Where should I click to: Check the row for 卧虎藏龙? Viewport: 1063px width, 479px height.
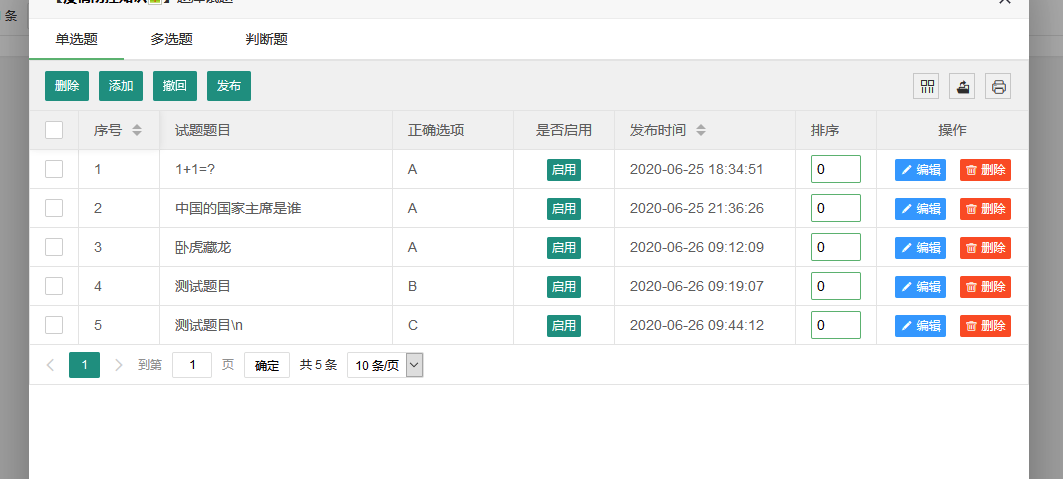[x=54, y=247]
